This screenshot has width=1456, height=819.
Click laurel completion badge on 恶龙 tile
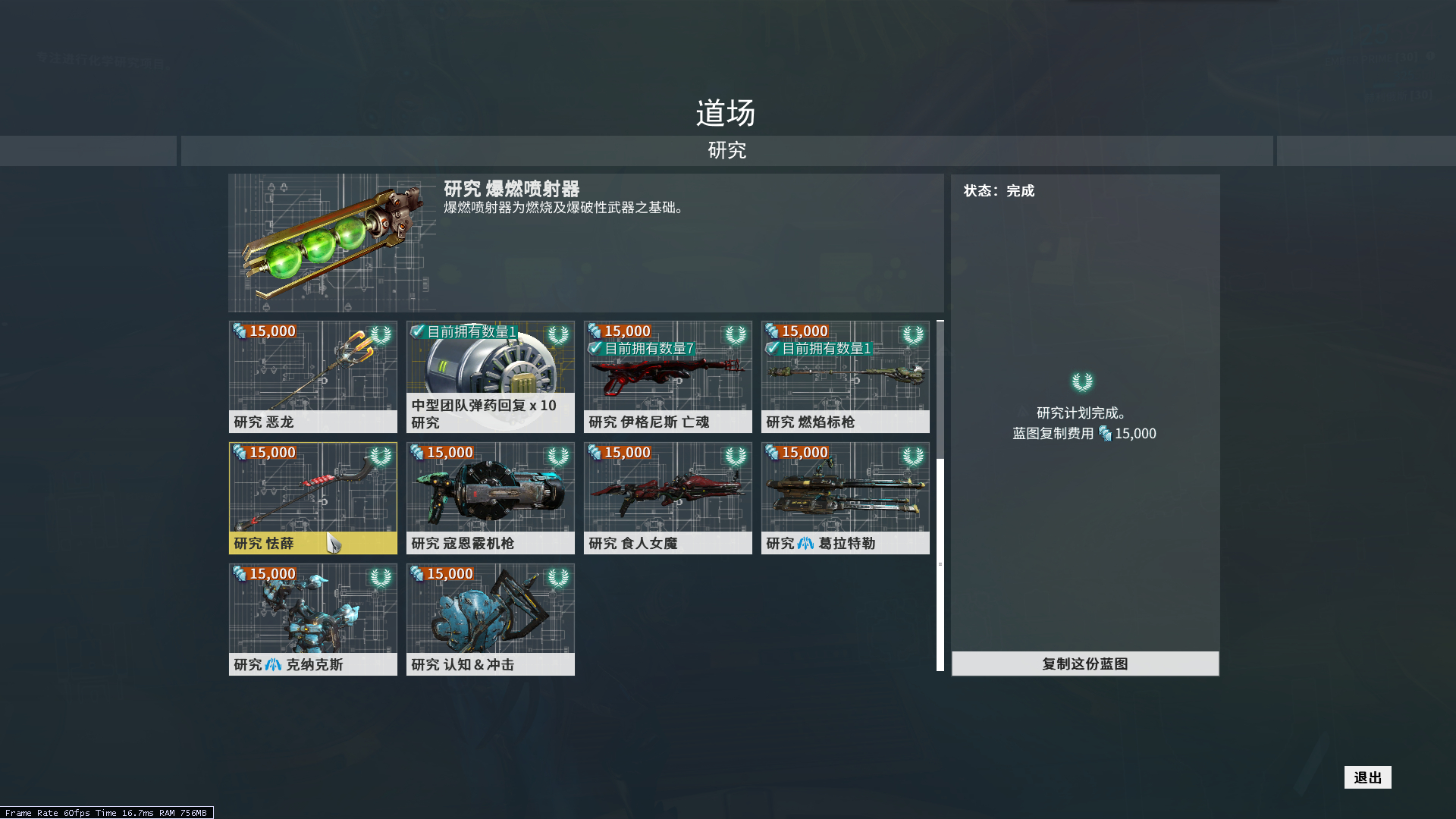click(x=381, y=334)
